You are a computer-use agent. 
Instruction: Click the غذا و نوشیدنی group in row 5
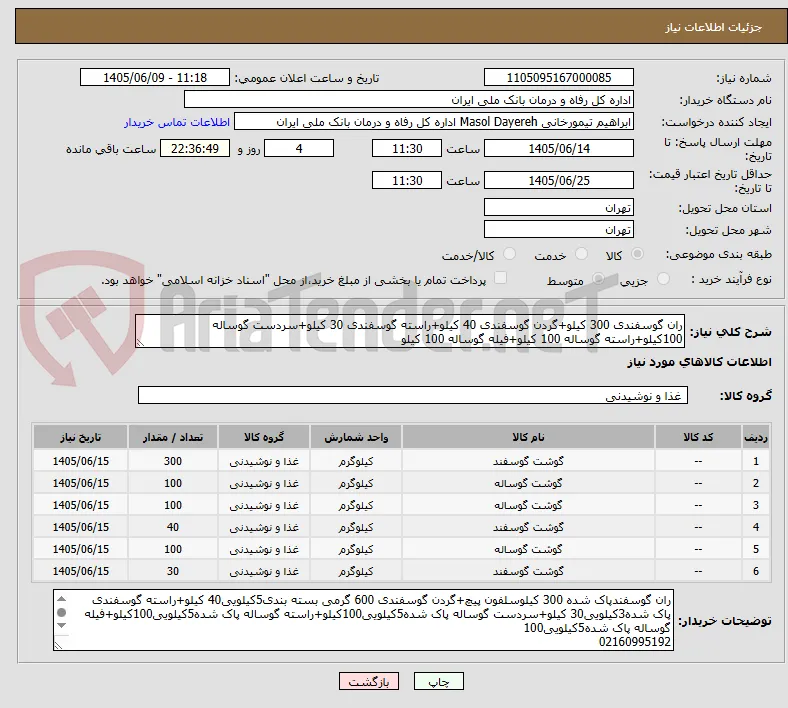pos(264,549)
